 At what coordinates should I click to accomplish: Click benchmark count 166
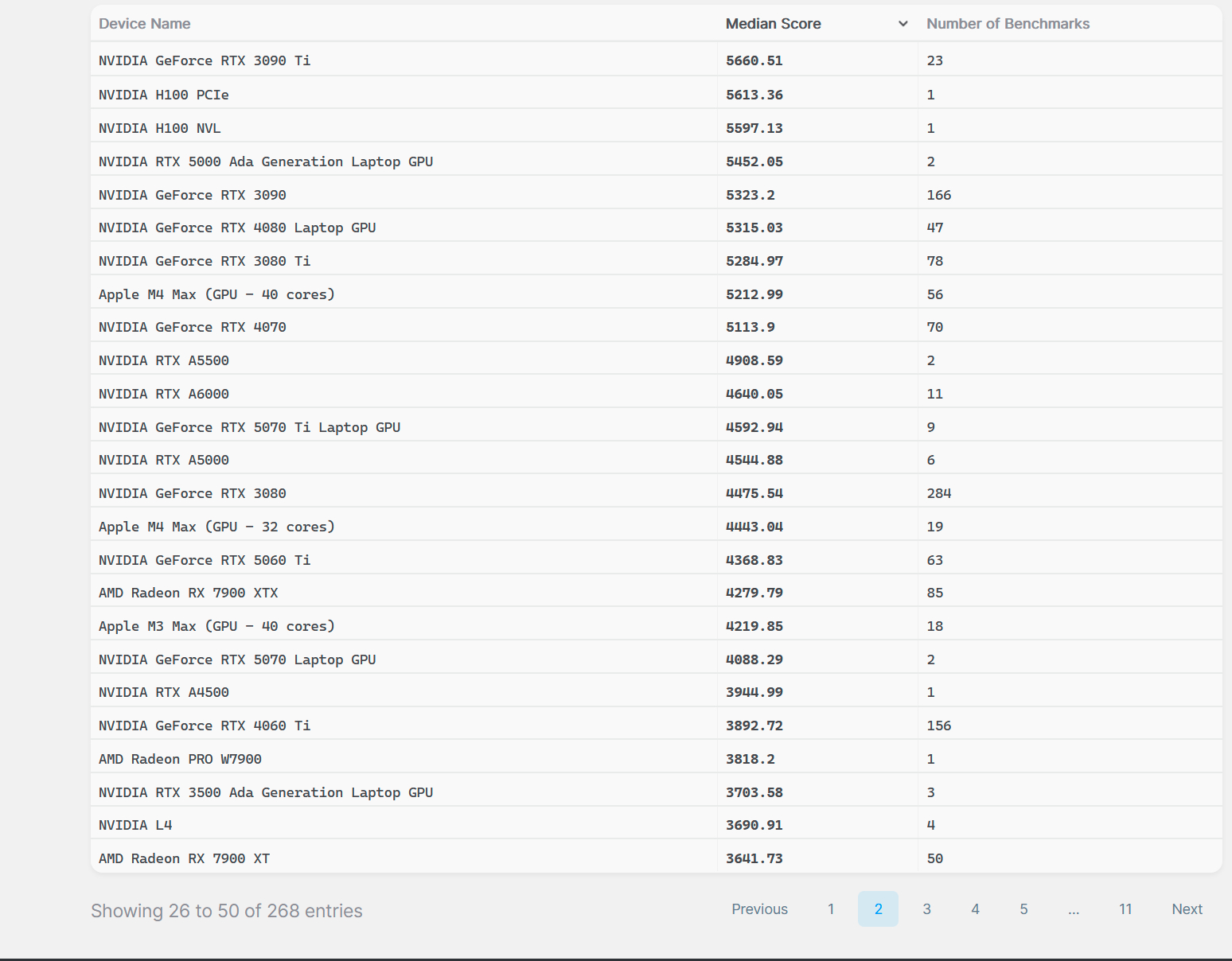point(939,195)
